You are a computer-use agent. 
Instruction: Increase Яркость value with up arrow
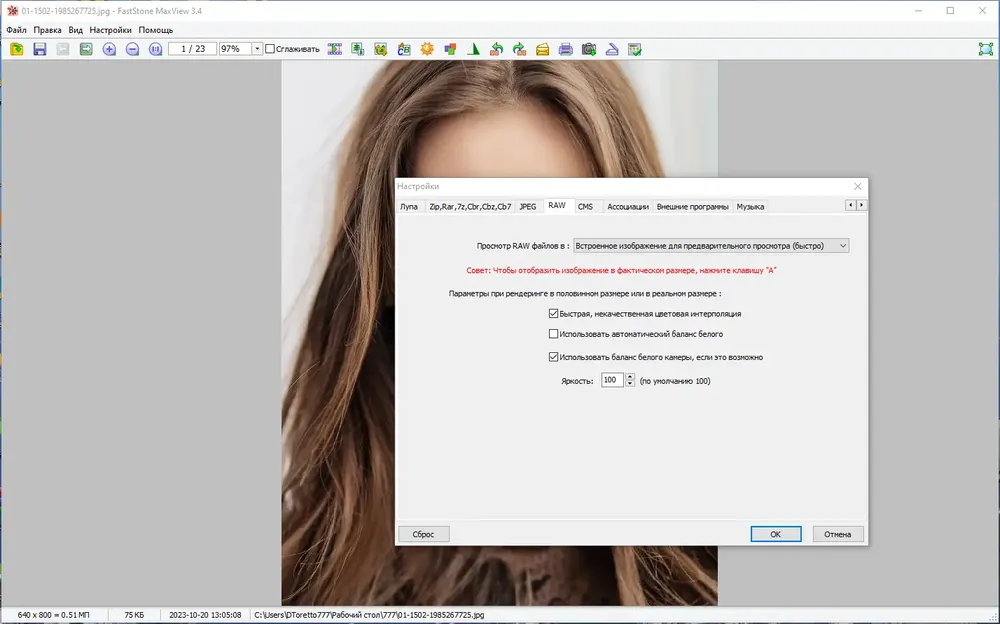coord(630,377)
